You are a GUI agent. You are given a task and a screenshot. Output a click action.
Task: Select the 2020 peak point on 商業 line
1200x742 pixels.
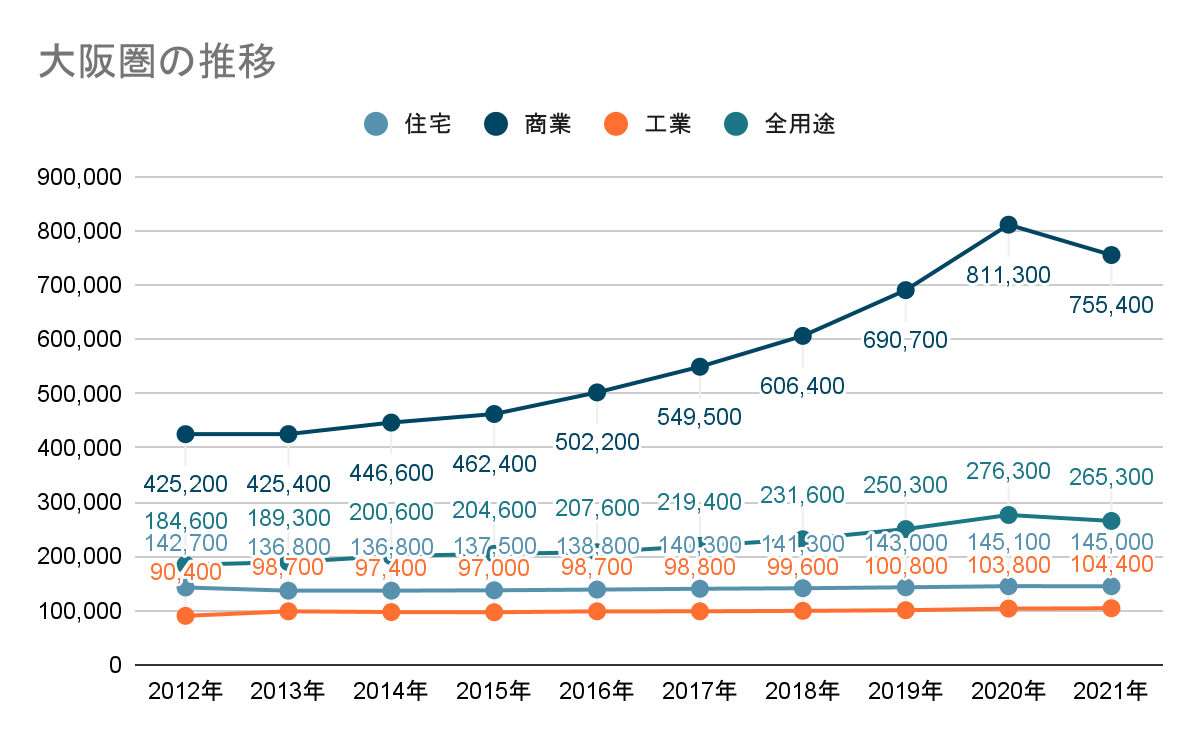click(1007, 224)
